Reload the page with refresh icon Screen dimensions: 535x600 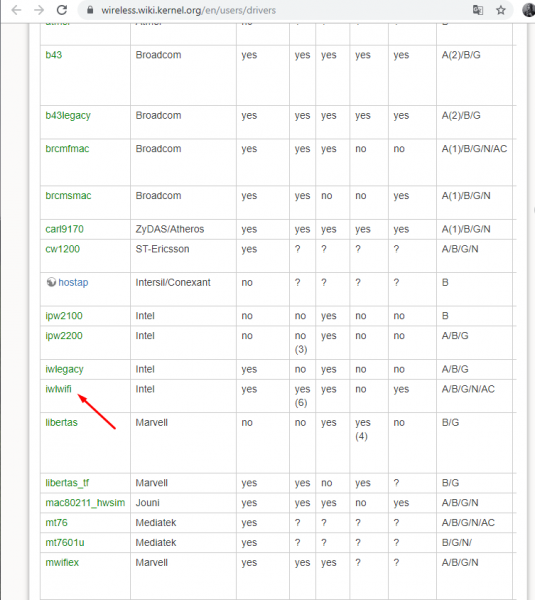click(x=62, y=10)
